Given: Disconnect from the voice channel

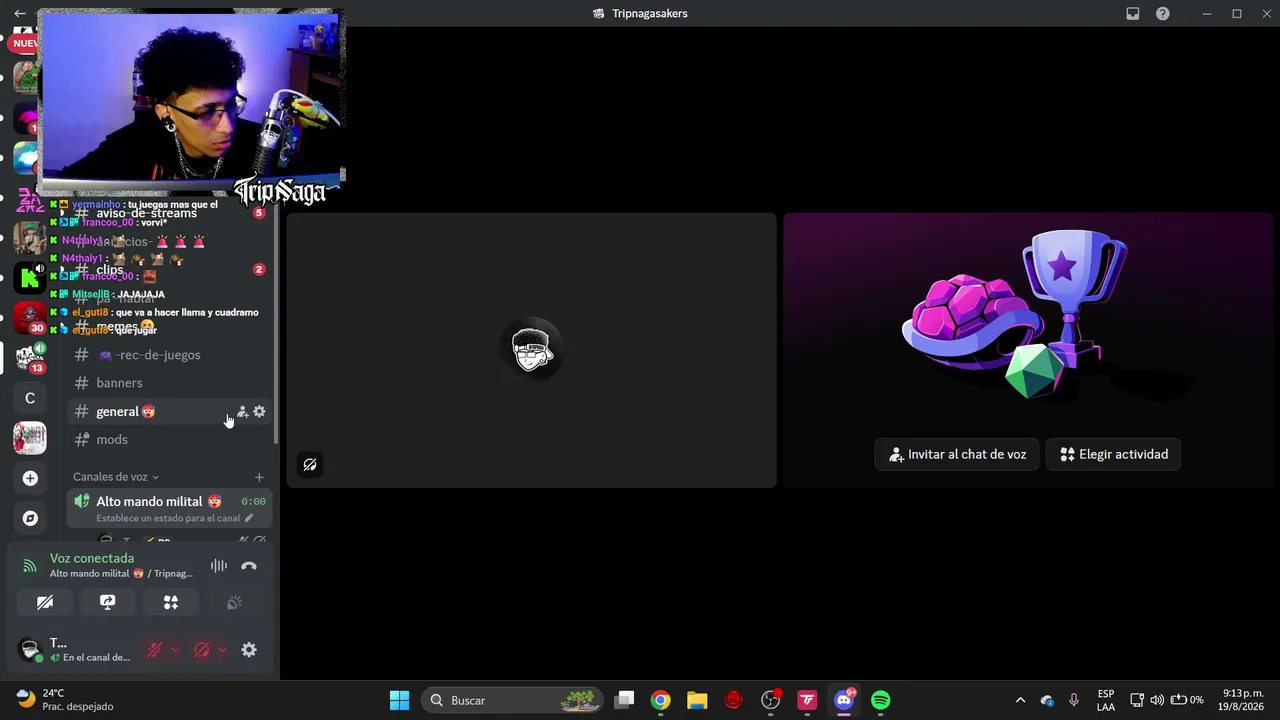Looking at the screenshot, I should pyautogui.click(x=249, y=566).
